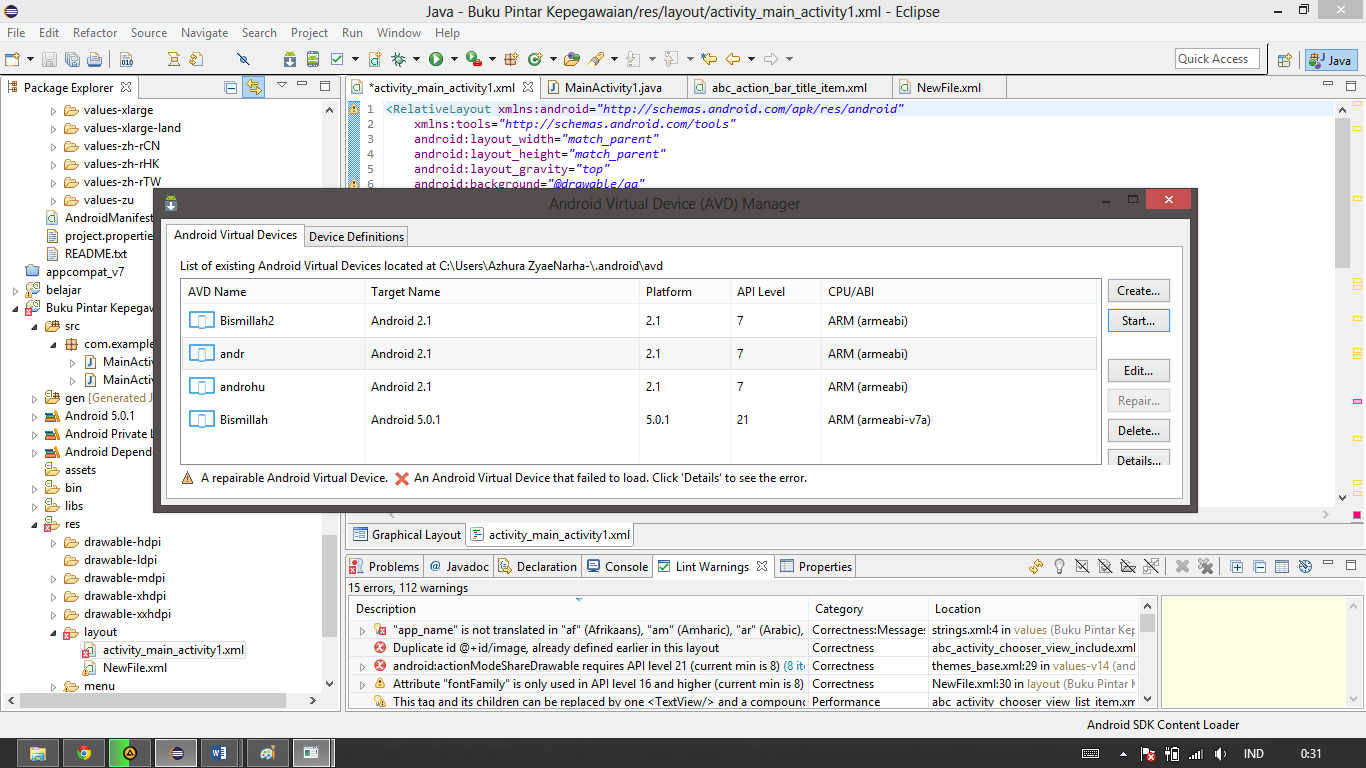This screenshot has height=768, width=1366.
Task: Open Google Chrome from the taskbar
Action: 84,753
